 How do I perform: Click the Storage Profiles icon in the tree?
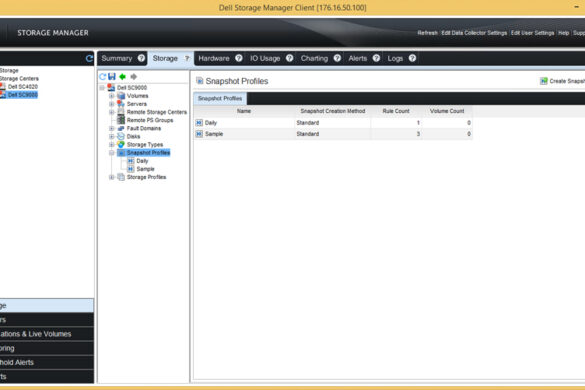(121, 177)
